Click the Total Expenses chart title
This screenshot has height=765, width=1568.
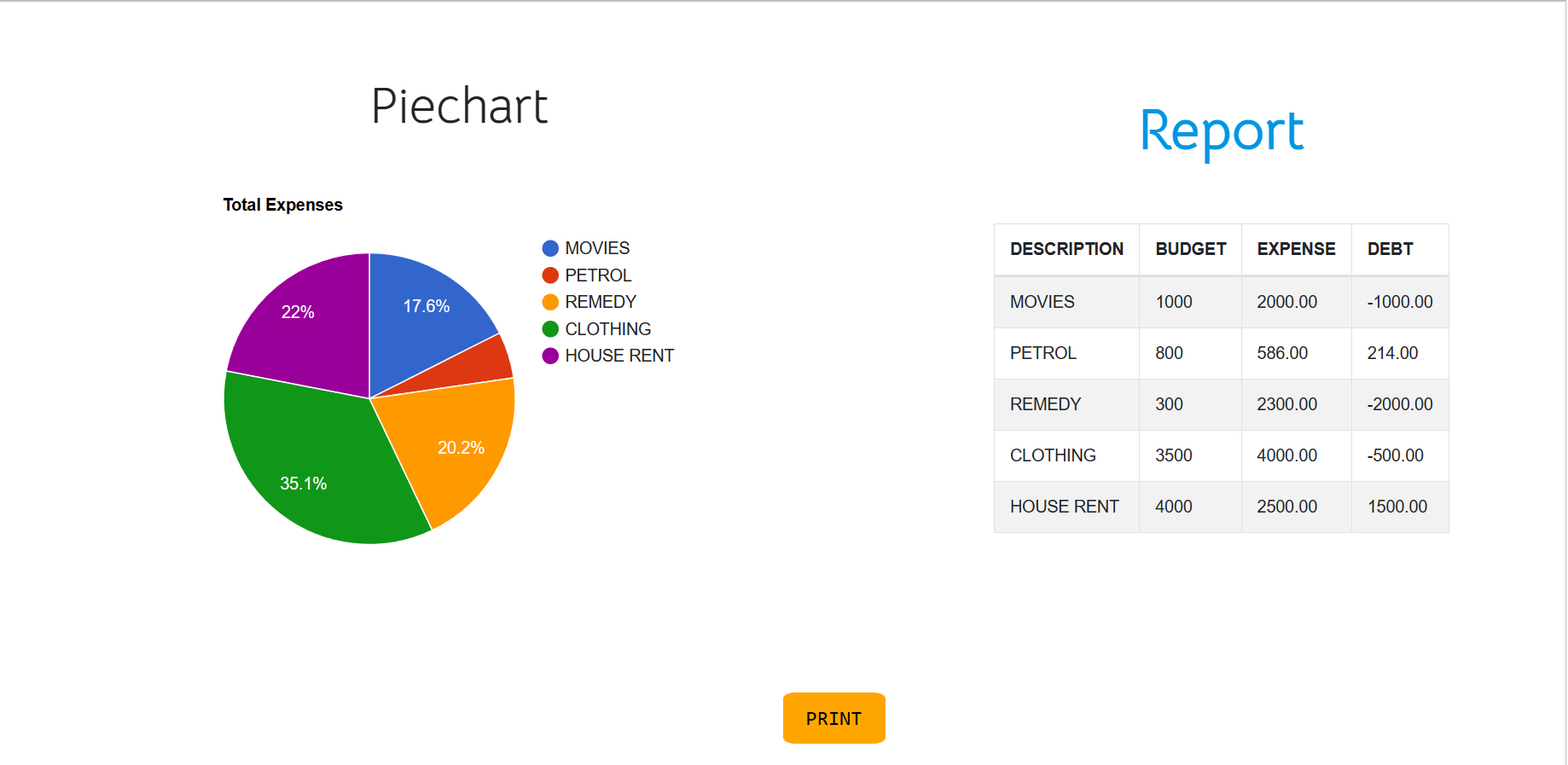click(x=282, y=205)
